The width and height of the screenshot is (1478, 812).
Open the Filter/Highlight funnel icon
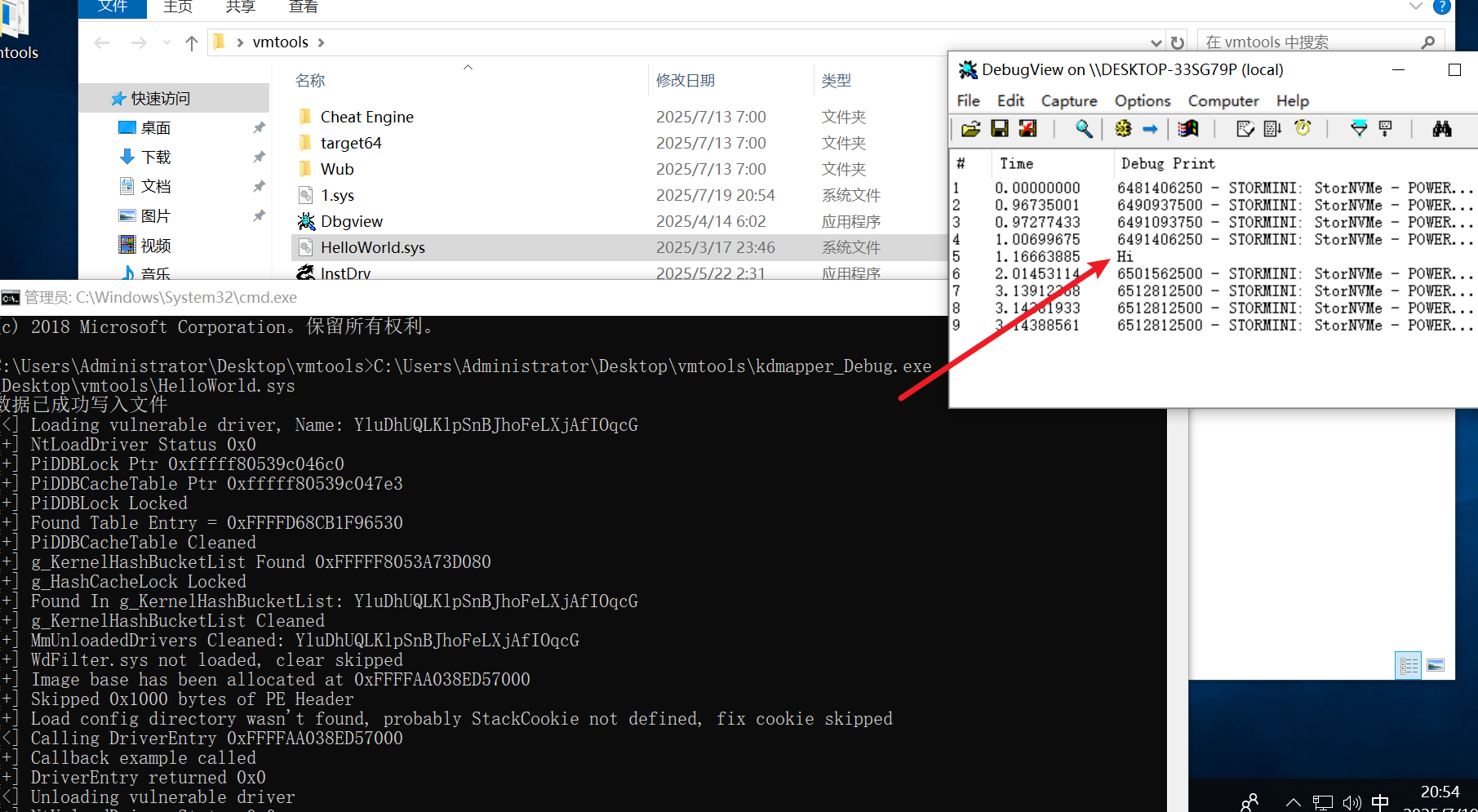click(x=1358, y=129)
